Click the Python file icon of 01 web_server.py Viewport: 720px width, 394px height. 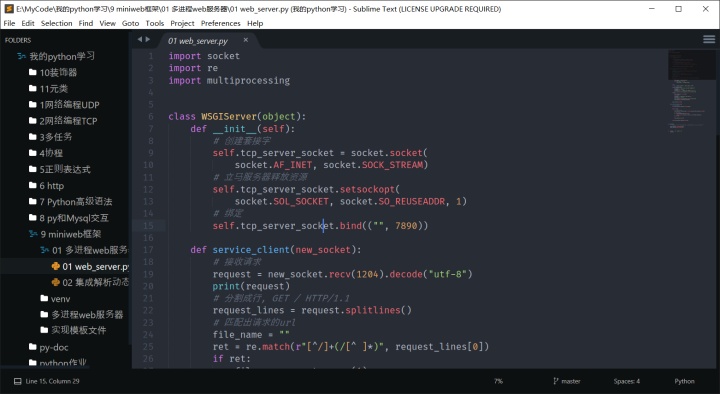56,266
